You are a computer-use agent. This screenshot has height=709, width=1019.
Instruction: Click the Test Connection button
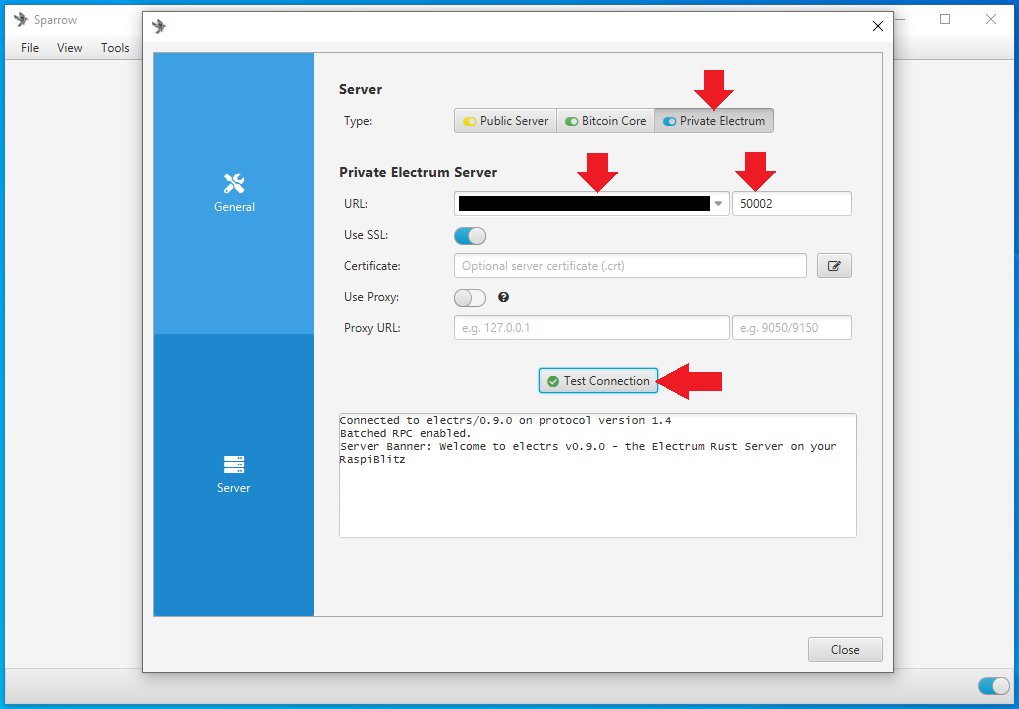598,381
